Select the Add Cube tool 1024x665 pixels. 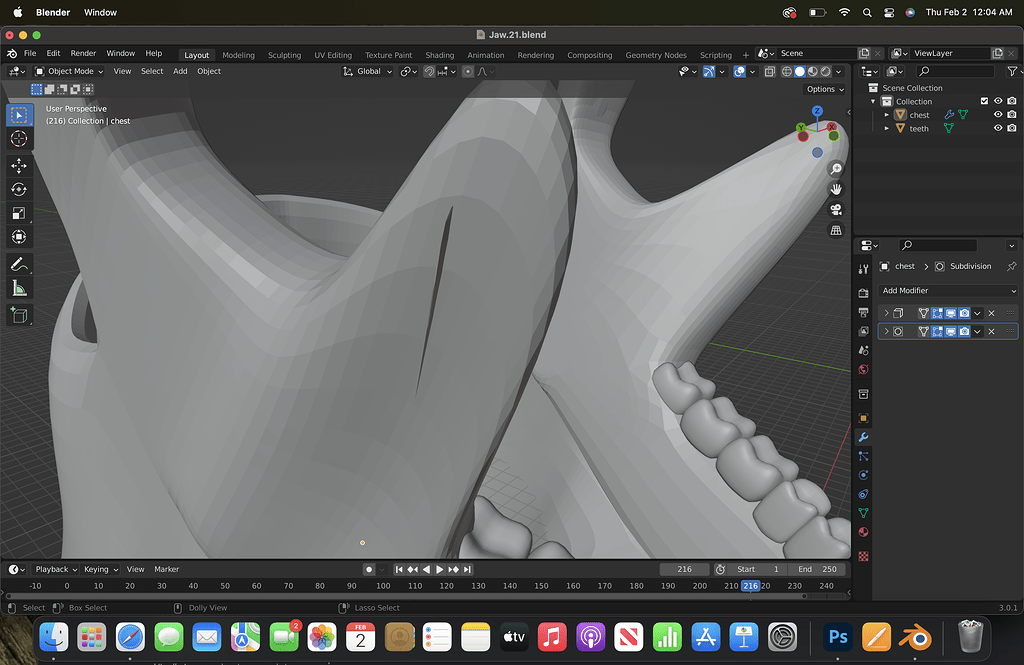tap(19, 316)
